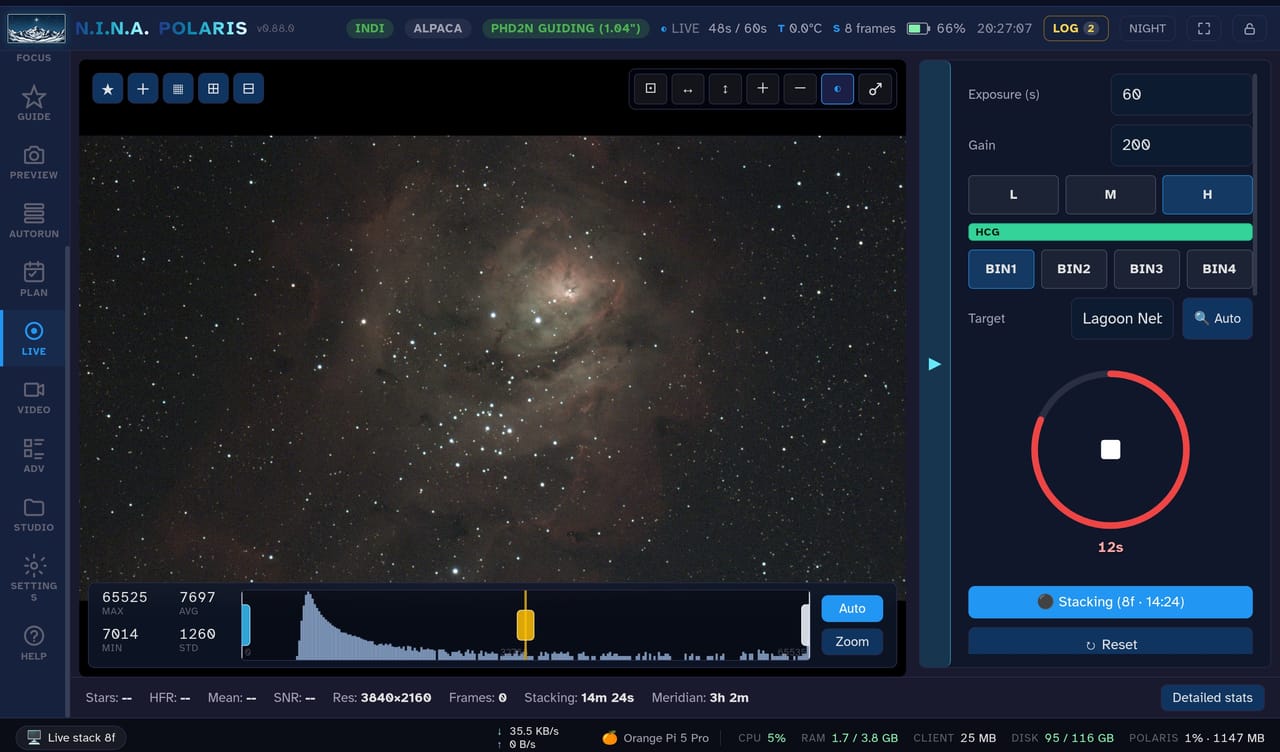Flip image horizontally
1280x752 pixels.
pyautogui.click(x=688, y=89)
